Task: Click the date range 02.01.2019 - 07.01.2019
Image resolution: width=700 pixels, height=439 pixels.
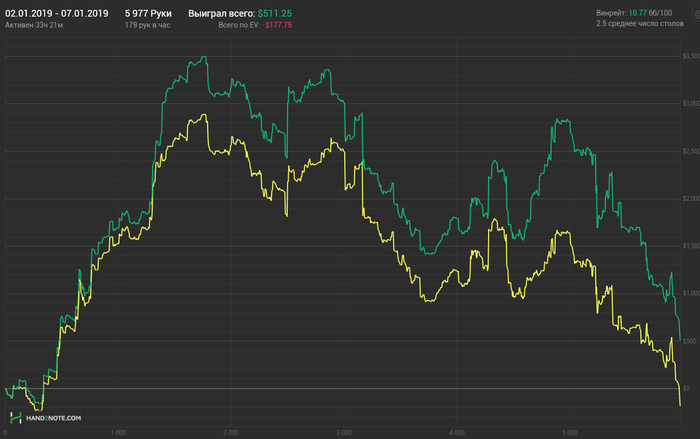Action: [57, 13]
